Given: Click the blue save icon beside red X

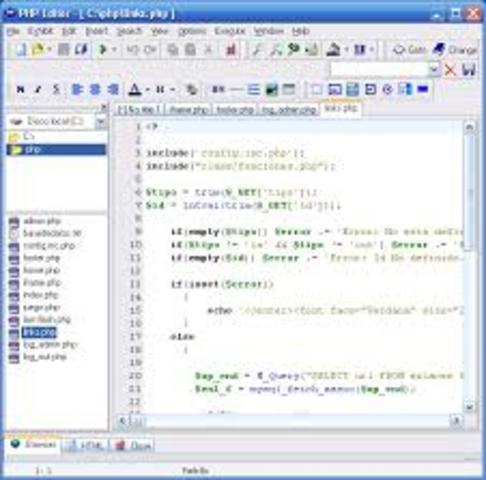Looking at the screenshot, I should click(469, 70).
